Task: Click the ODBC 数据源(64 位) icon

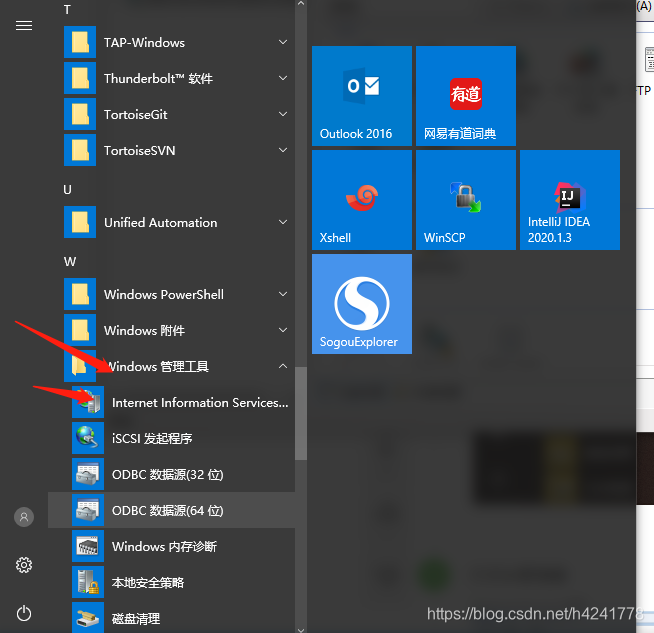Action: pos(88,510)
